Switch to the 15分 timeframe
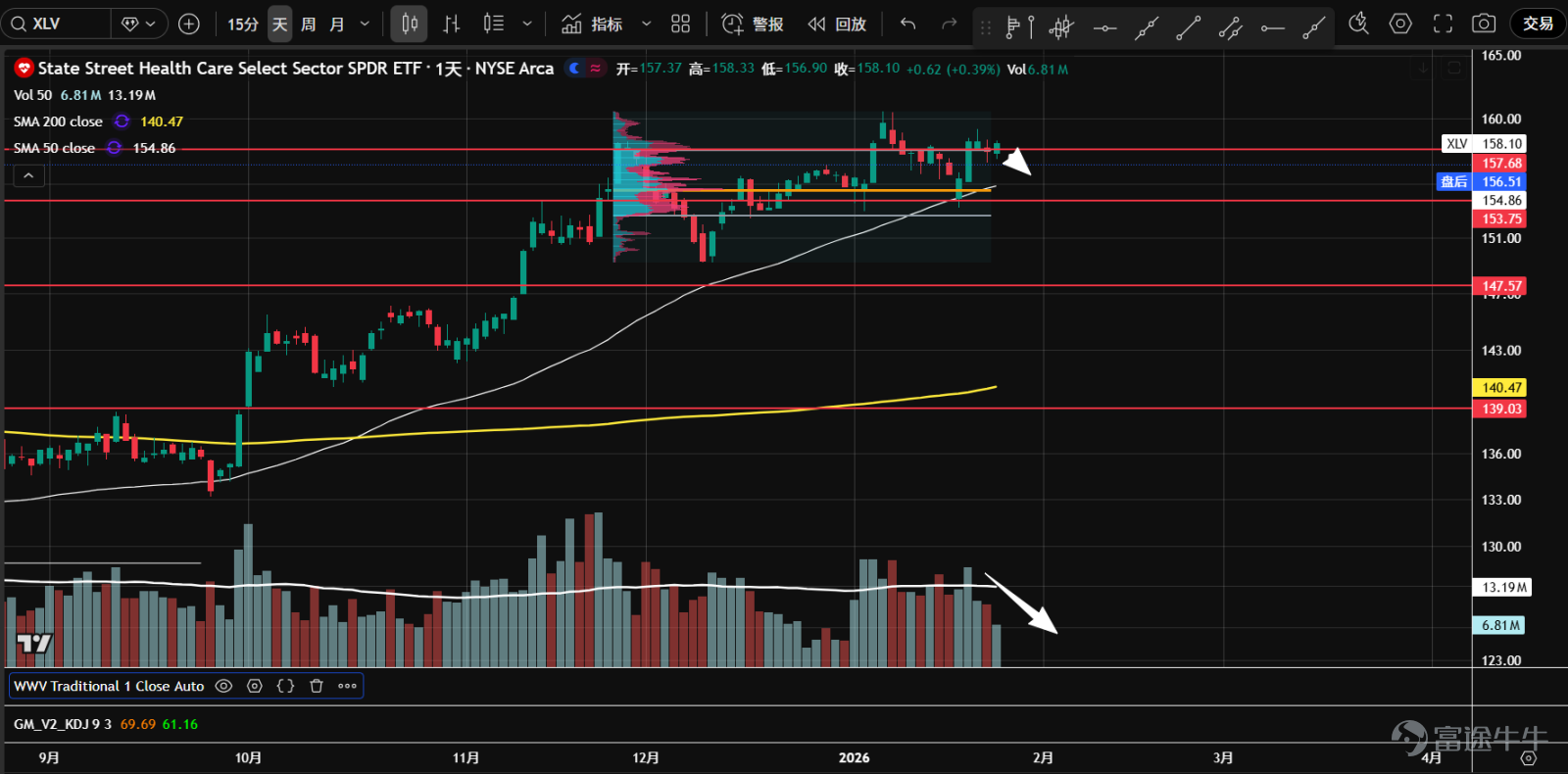This screenshot has width=1568, height=774. (242, 24)
